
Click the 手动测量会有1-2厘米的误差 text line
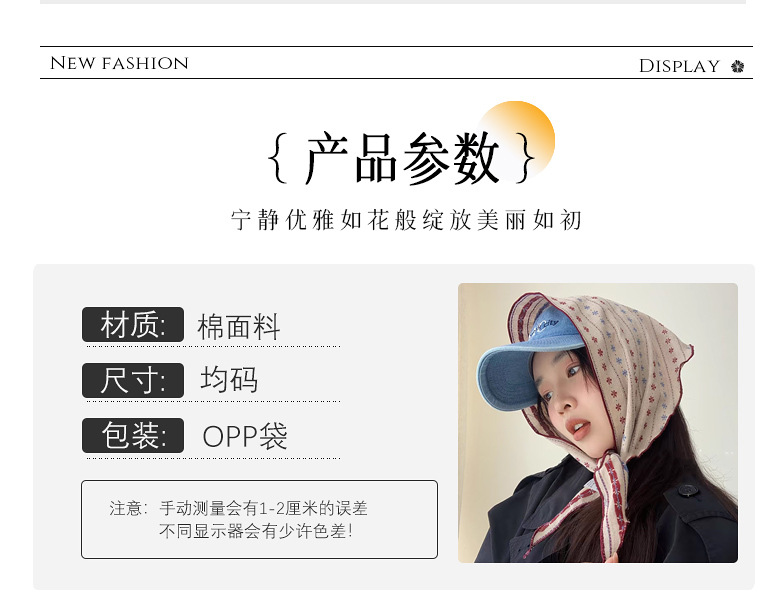(264, 508)
